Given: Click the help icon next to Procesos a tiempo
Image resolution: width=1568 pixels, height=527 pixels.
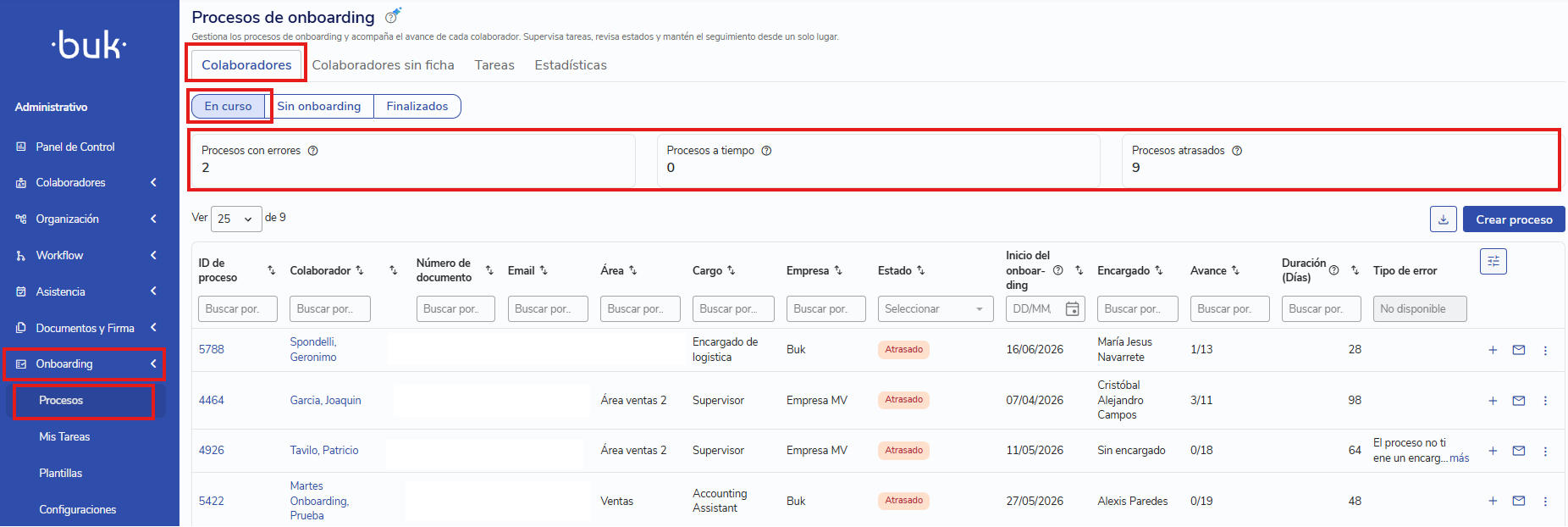Looking at the screenshot, I should point(766,151).
